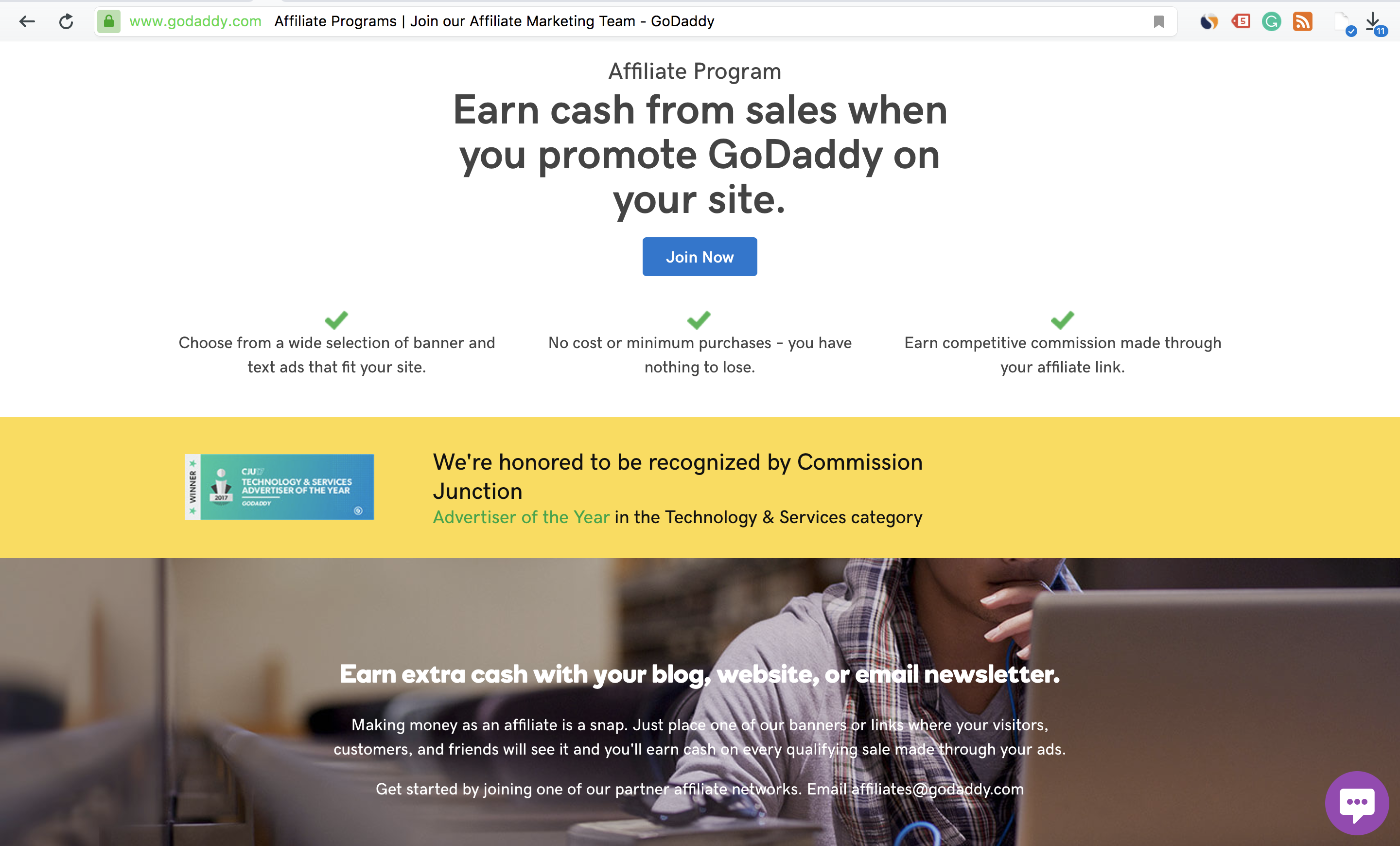Click the Join Now button
Viewport: 1400px width, 846px height.
coord(700,257)
